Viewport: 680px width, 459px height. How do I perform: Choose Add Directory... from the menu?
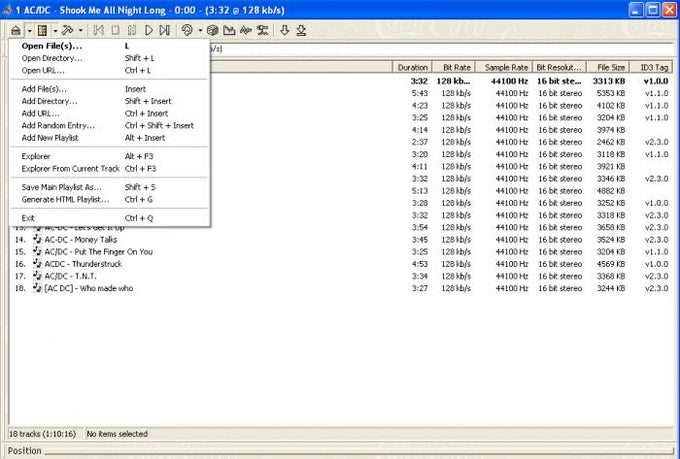click(110, 101)
